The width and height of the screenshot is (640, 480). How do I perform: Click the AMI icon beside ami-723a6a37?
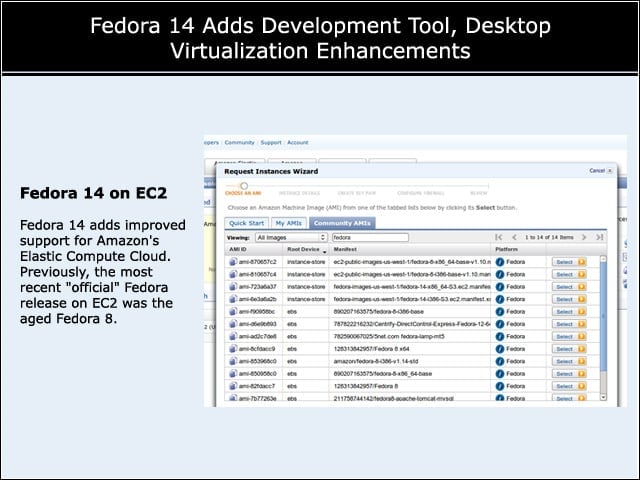(233, 287)
